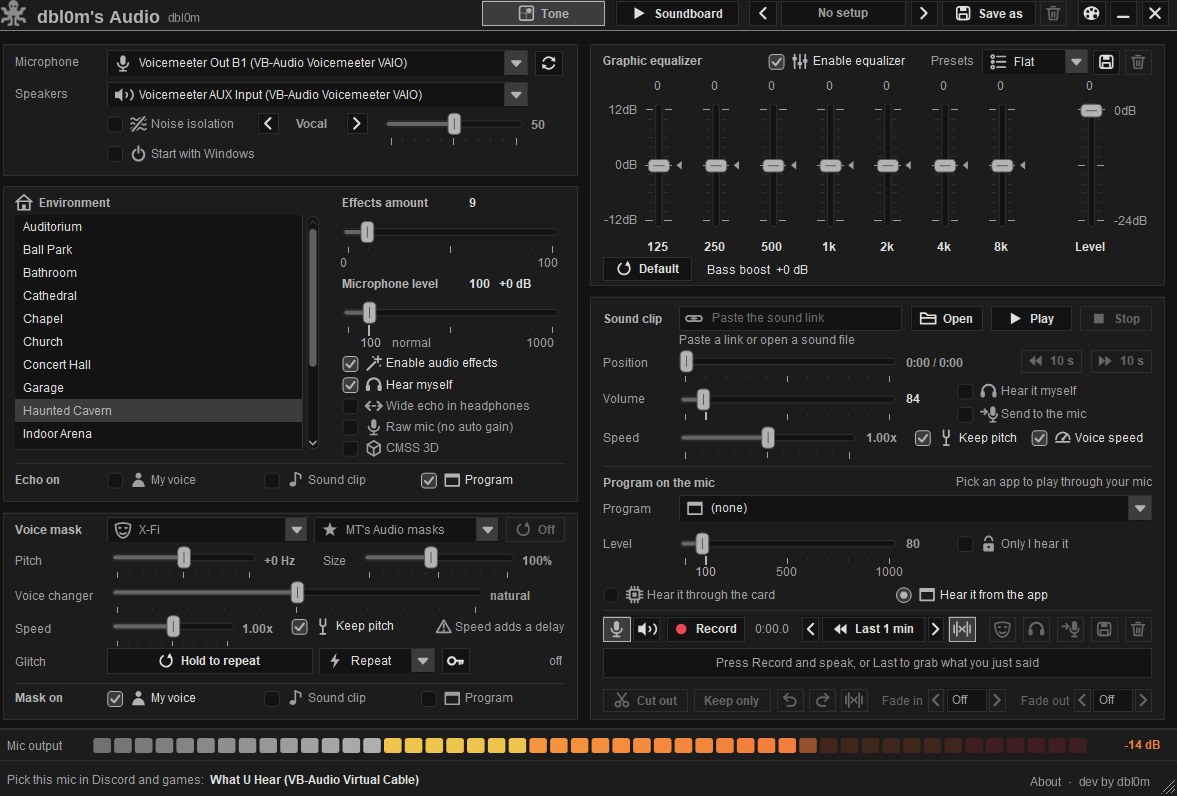
Task: Reset equalizer with Default button
Action: 647,269
